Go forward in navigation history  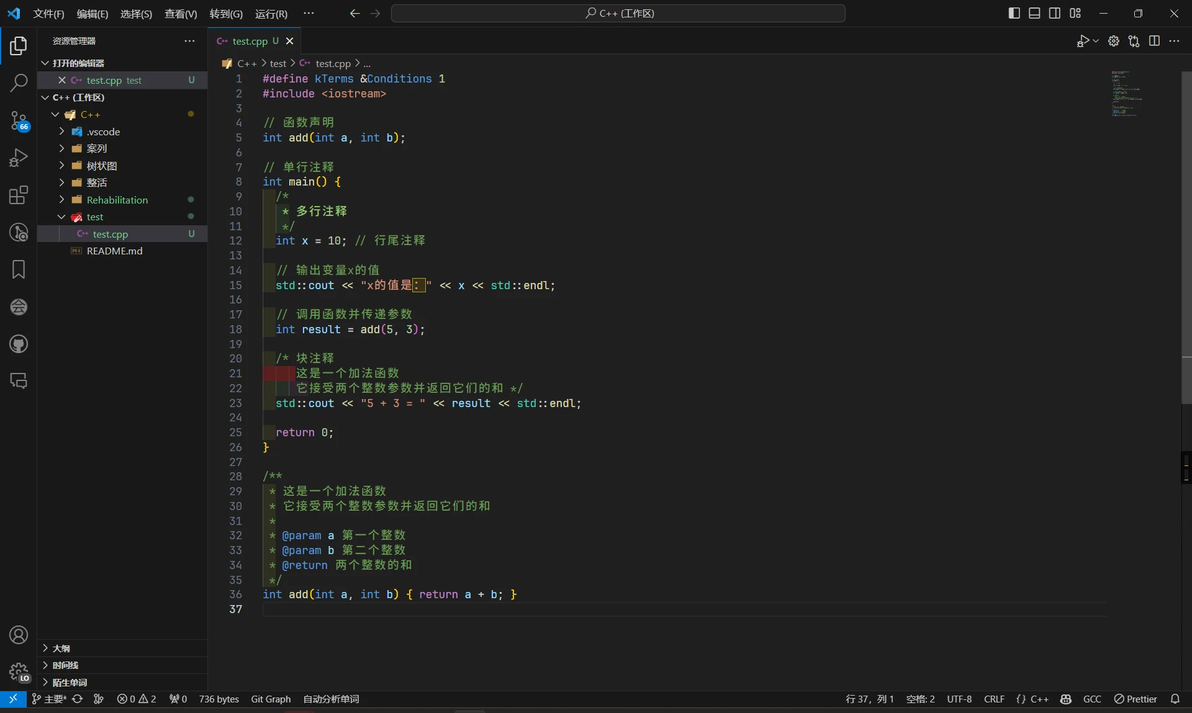click(x=375, y=13)
